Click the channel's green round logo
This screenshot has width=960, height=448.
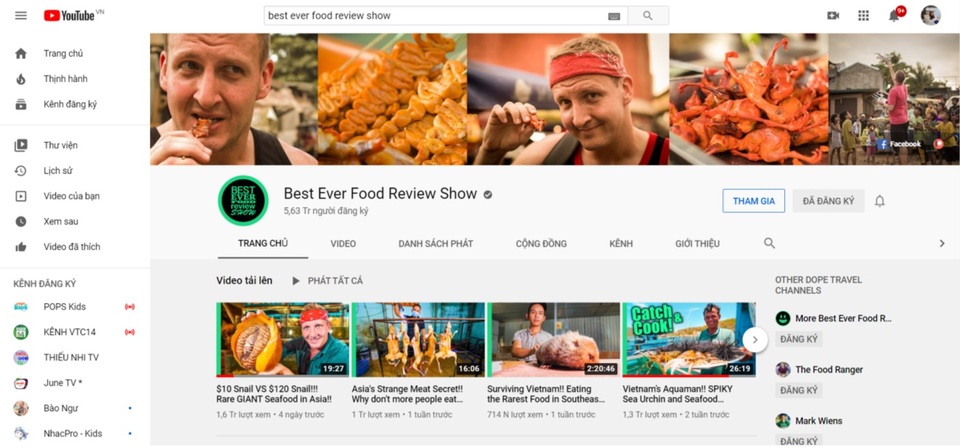(243, 201)
